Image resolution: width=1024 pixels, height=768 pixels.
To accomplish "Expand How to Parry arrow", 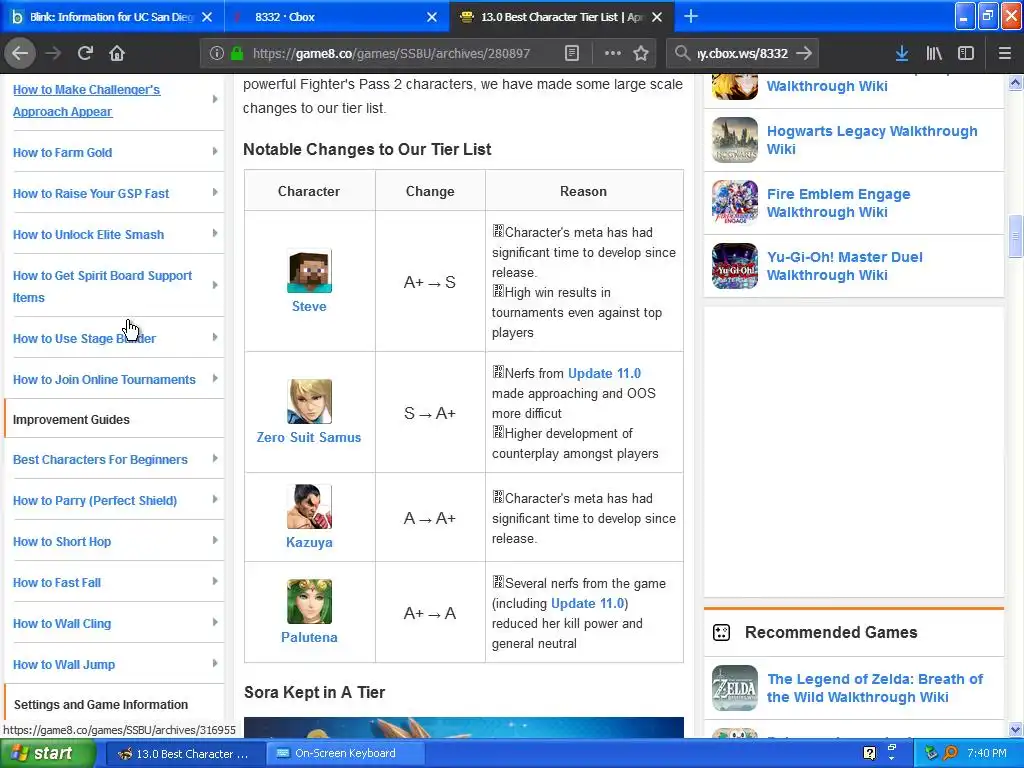I will tap(215, 500).
